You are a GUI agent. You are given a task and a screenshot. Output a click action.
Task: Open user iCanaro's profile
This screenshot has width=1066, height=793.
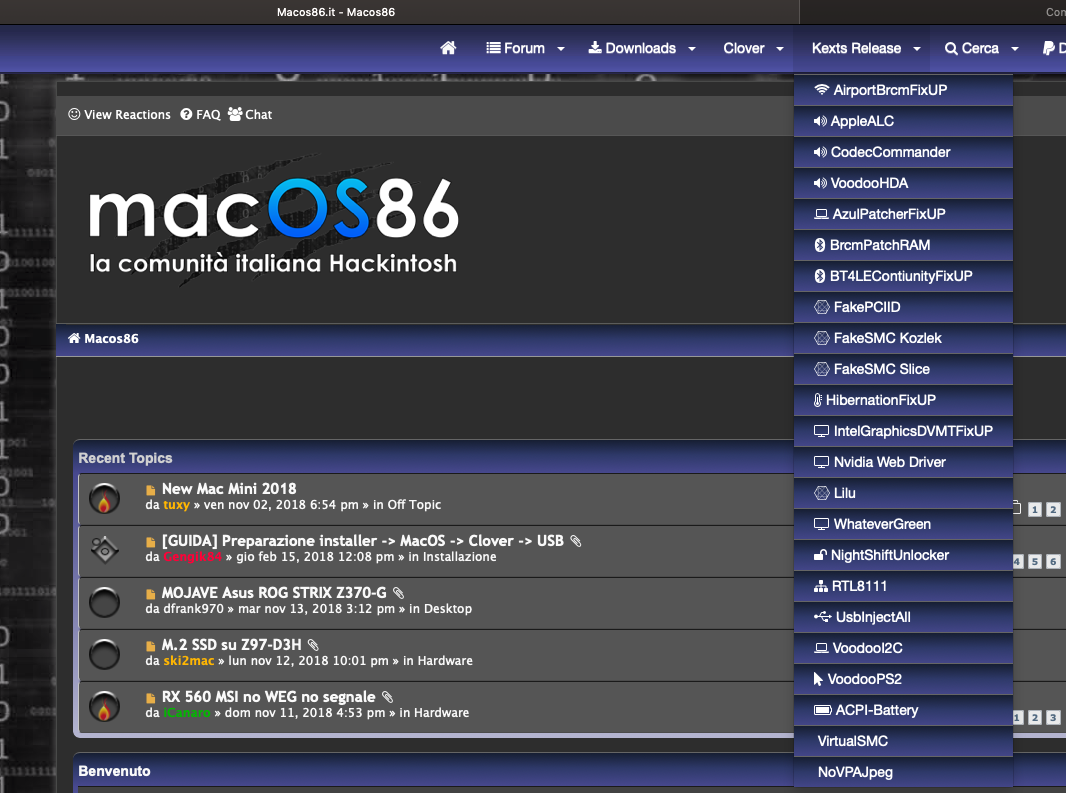187,713
